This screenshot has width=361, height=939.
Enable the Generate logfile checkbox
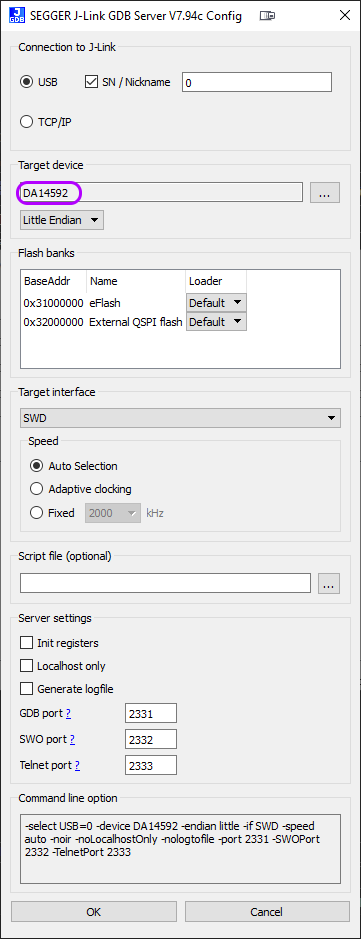click(x=26, y=689)
